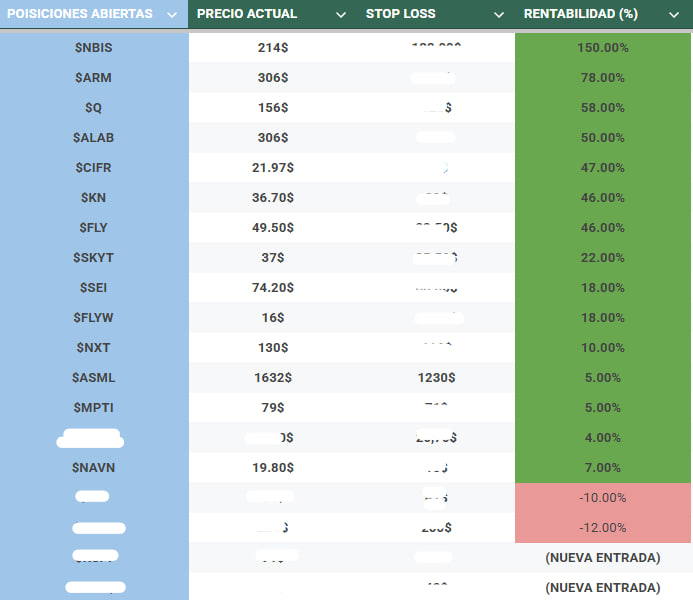
Task: Select the STOP LOSS header text
Action: click(x=400, y=14)
